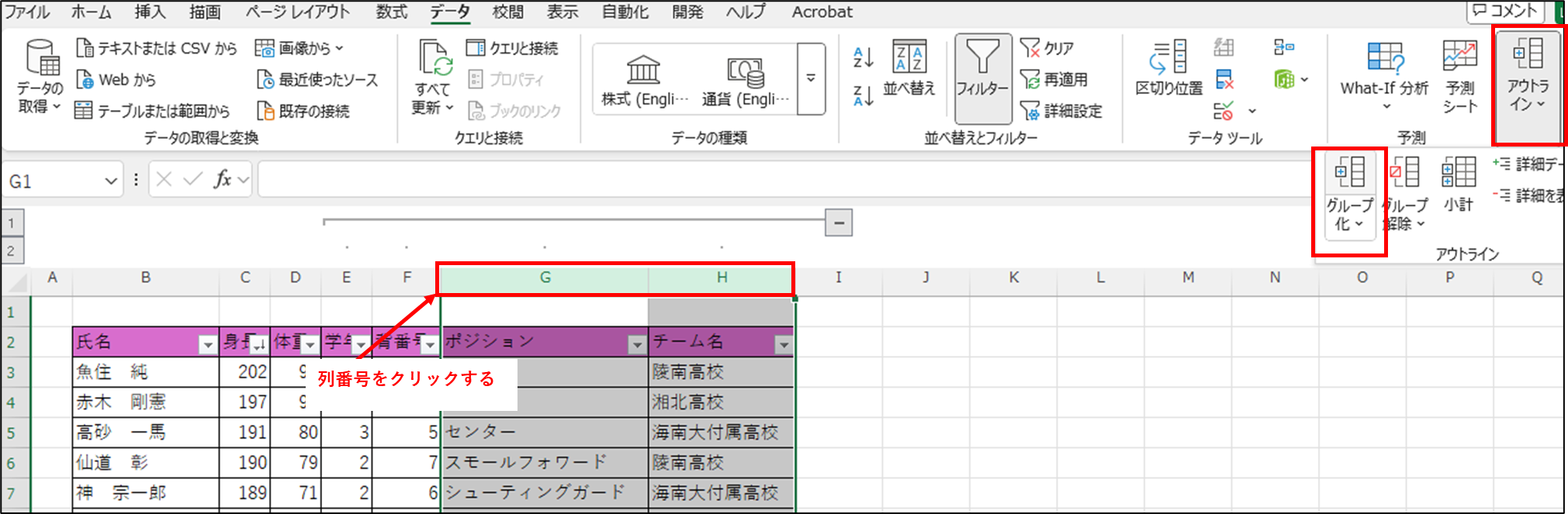This screenshot has width=1568, height=514.
Task: Select the 株式 (English) data type
Action: [x=644, y=80]
